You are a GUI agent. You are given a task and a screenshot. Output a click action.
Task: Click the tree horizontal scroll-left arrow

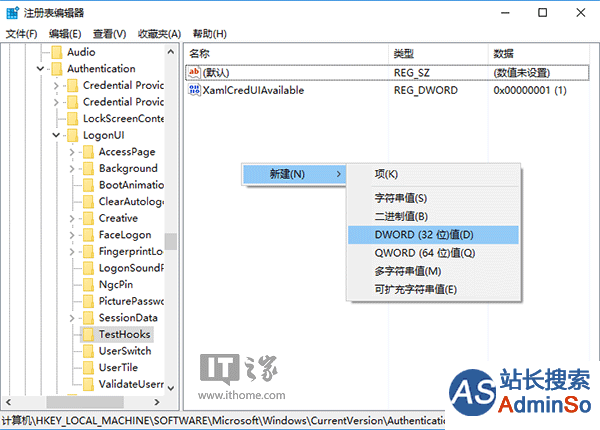[8, 402]
